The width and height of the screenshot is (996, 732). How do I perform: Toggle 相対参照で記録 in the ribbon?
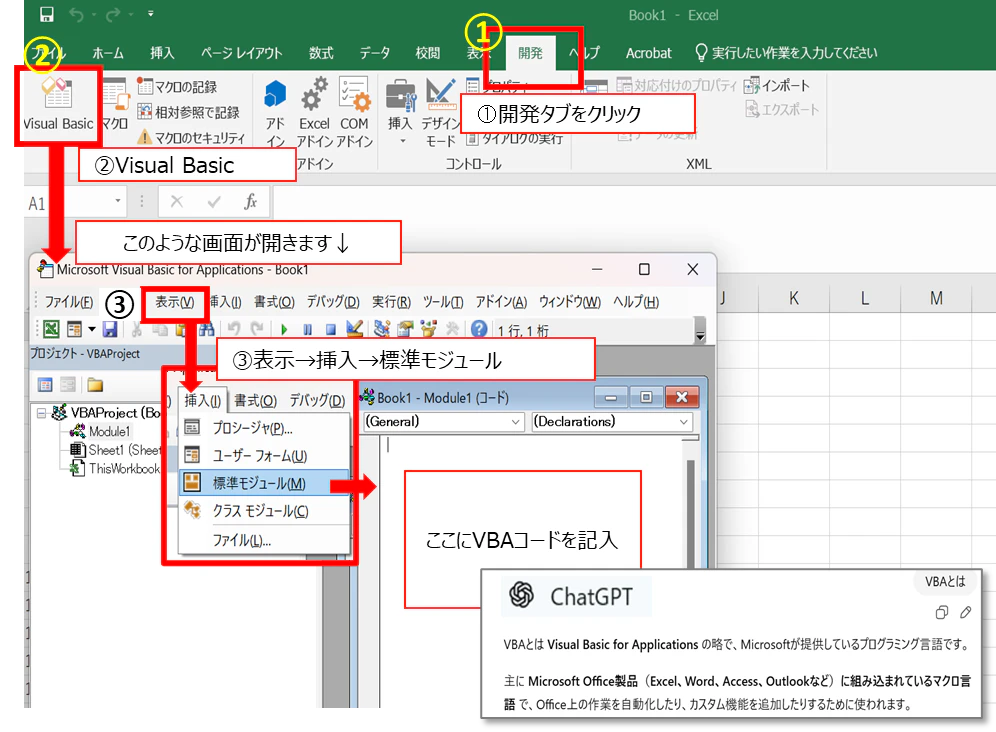(189, 112)
